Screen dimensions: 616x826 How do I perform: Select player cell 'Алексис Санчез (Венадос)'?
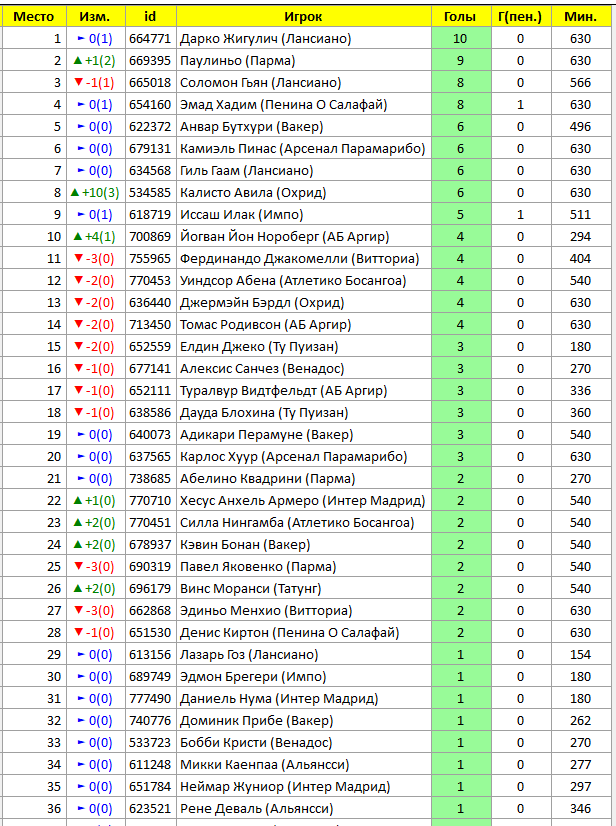(x=304, y=368)
